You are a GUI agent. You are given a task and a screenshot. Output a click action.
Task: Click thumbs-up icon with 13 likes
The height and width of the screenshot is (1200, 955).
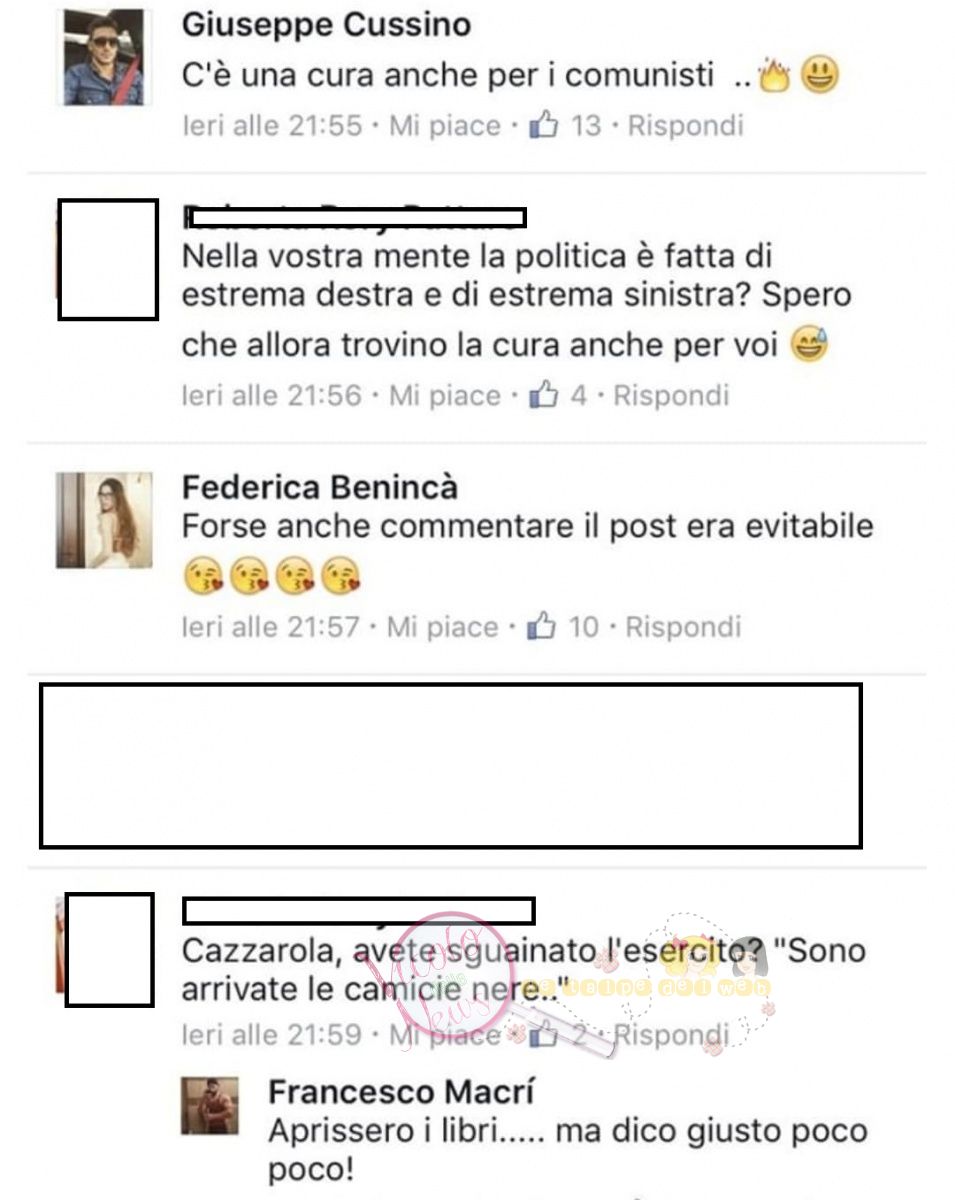(x=541, y=126)
